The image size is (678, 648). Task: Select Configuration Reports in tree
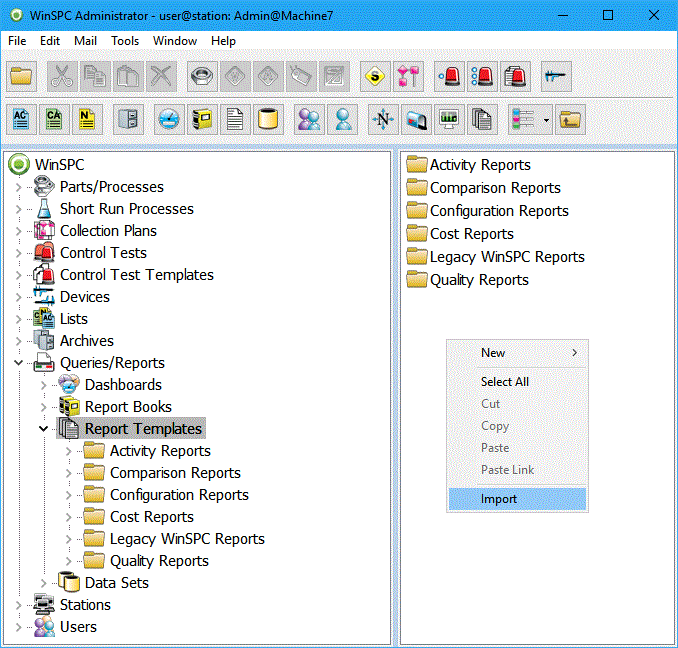(179, 495)
